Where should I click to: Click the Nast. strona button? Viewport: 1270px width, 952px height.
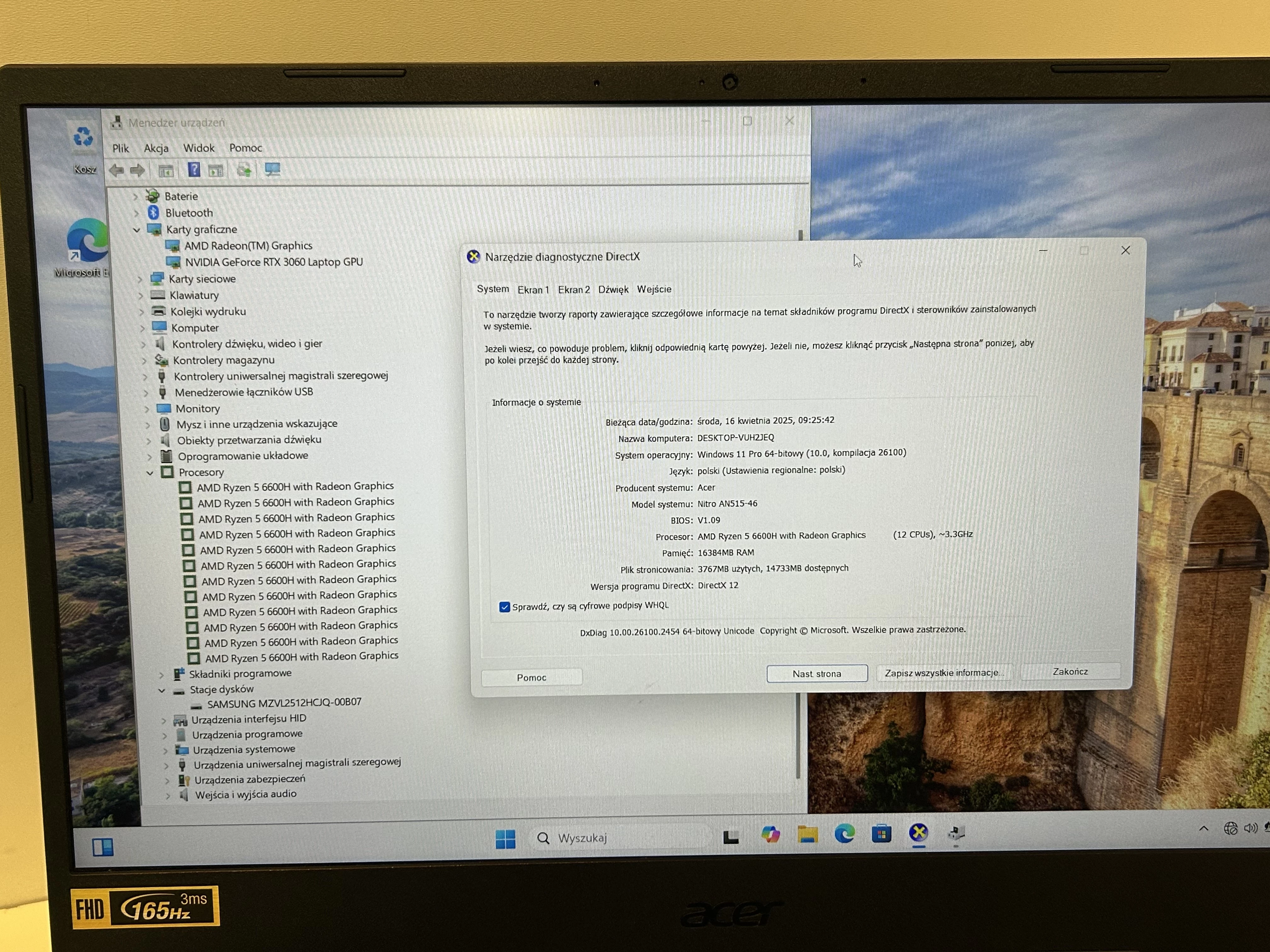[x=817, y=674]
